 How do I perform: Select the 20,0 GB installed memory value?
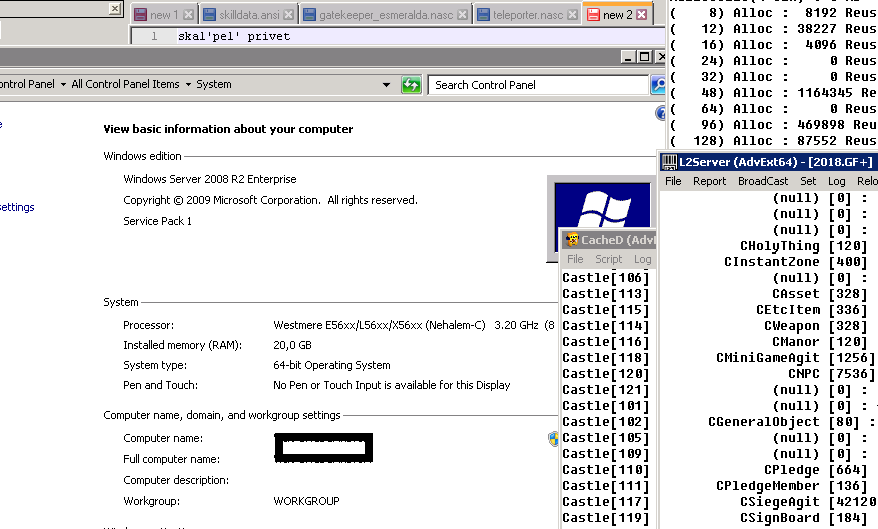pos(292,345)
